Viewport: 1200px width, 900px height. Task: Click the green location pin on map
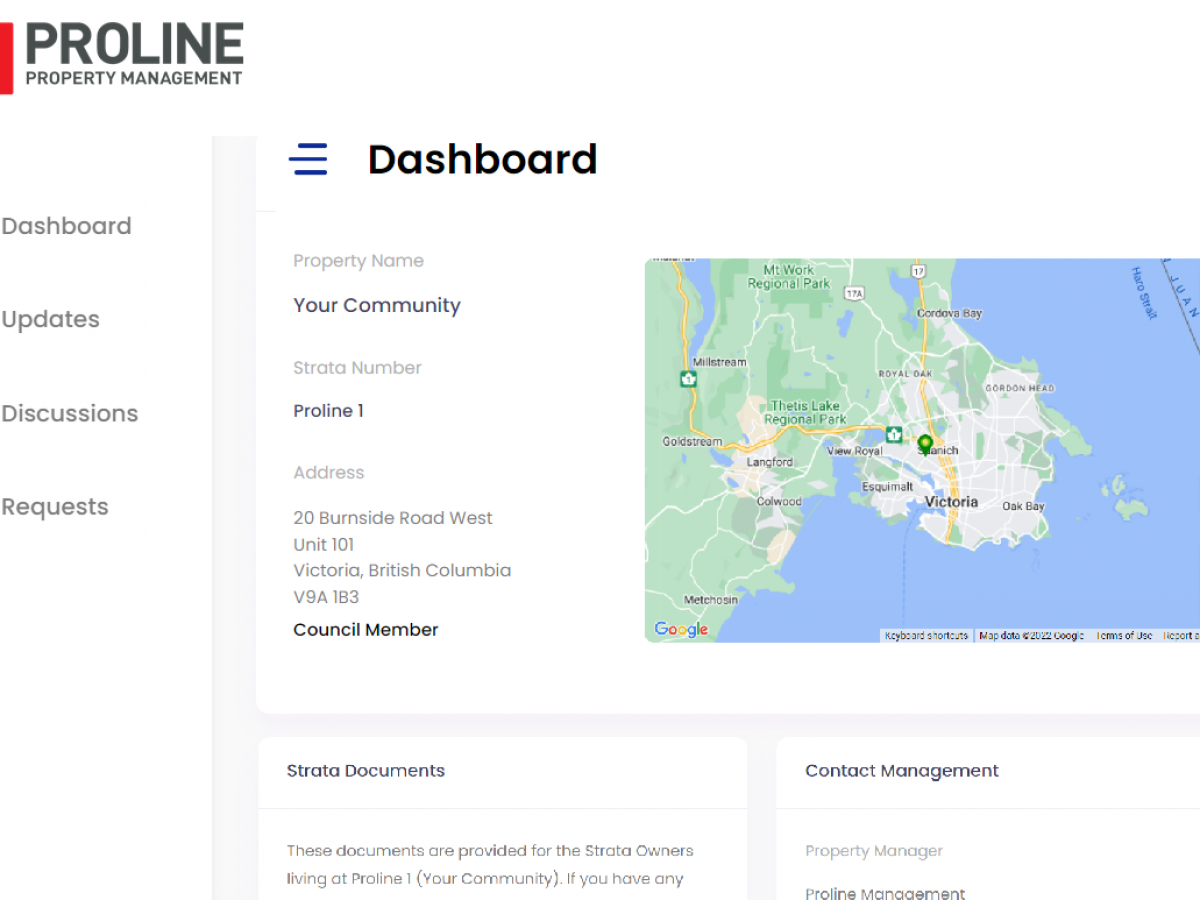tap(925, 444)
